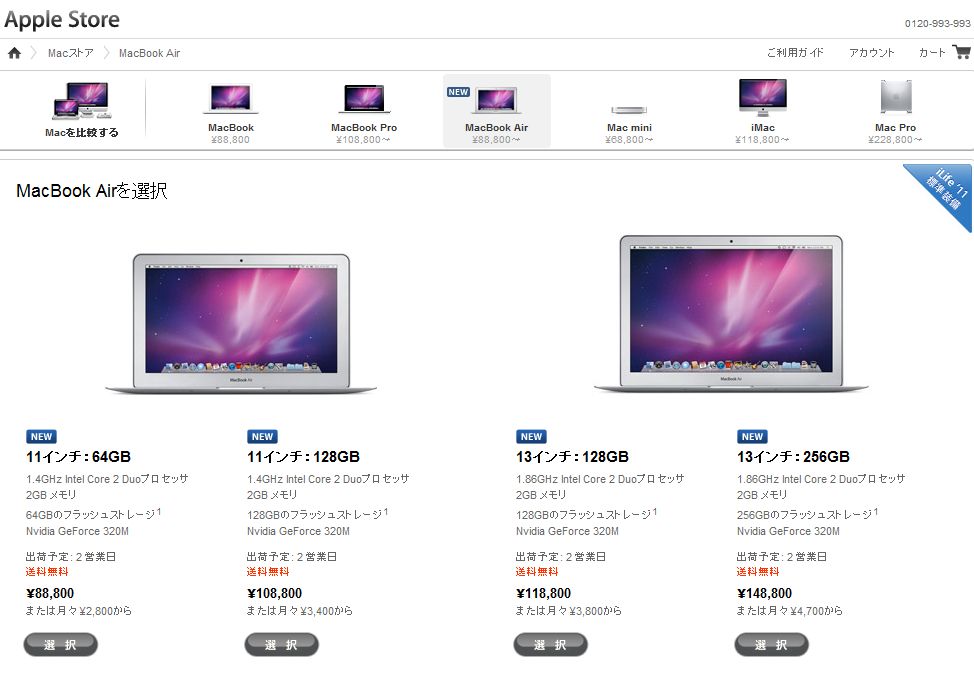Open the Mac Pro product icon
This screenshot has width=974, height=677.
tap(896, 97)
